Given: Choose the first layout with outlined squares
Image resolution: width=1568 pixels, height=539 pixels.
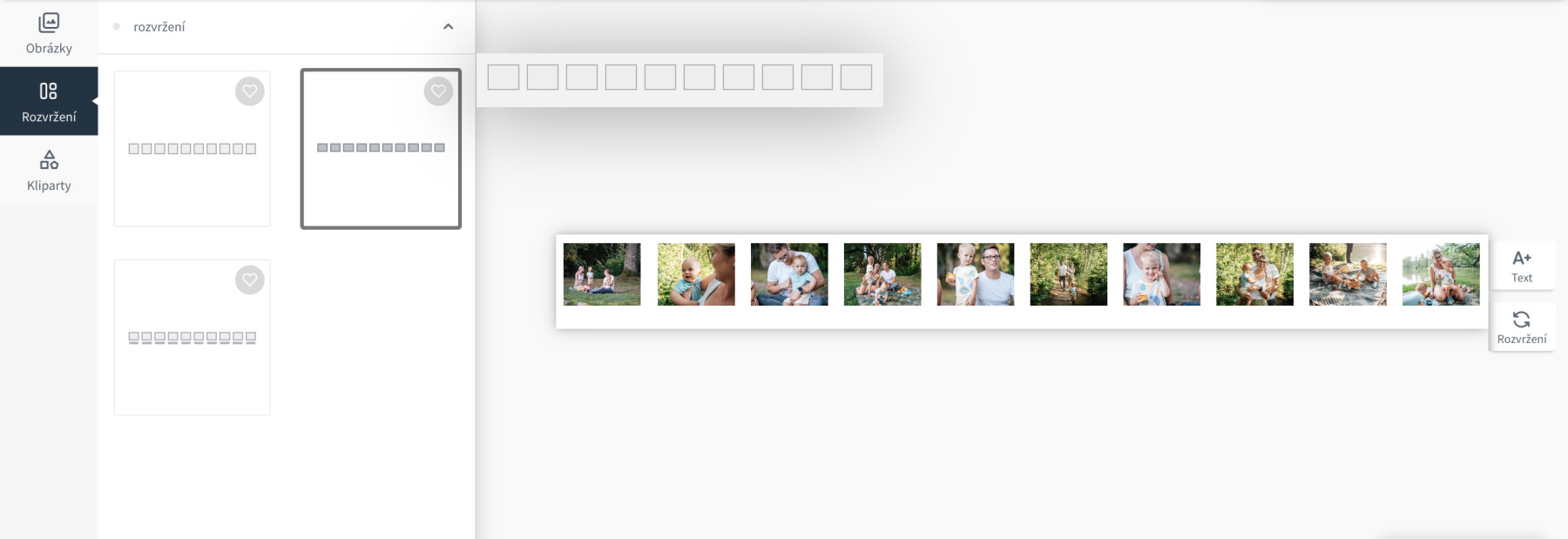Looking at the screenshot, I should [193, 149].
